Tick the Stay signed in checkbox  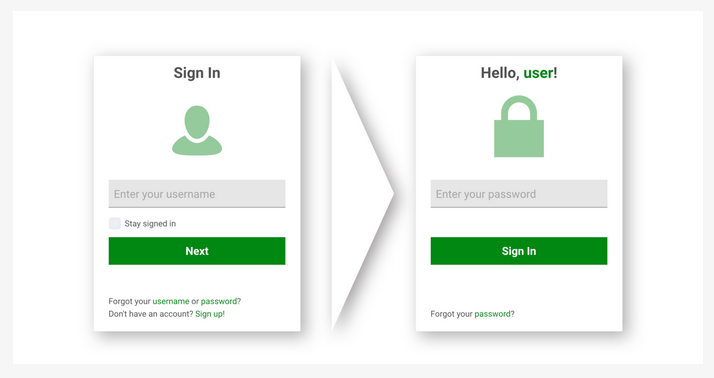coord(115,223)
